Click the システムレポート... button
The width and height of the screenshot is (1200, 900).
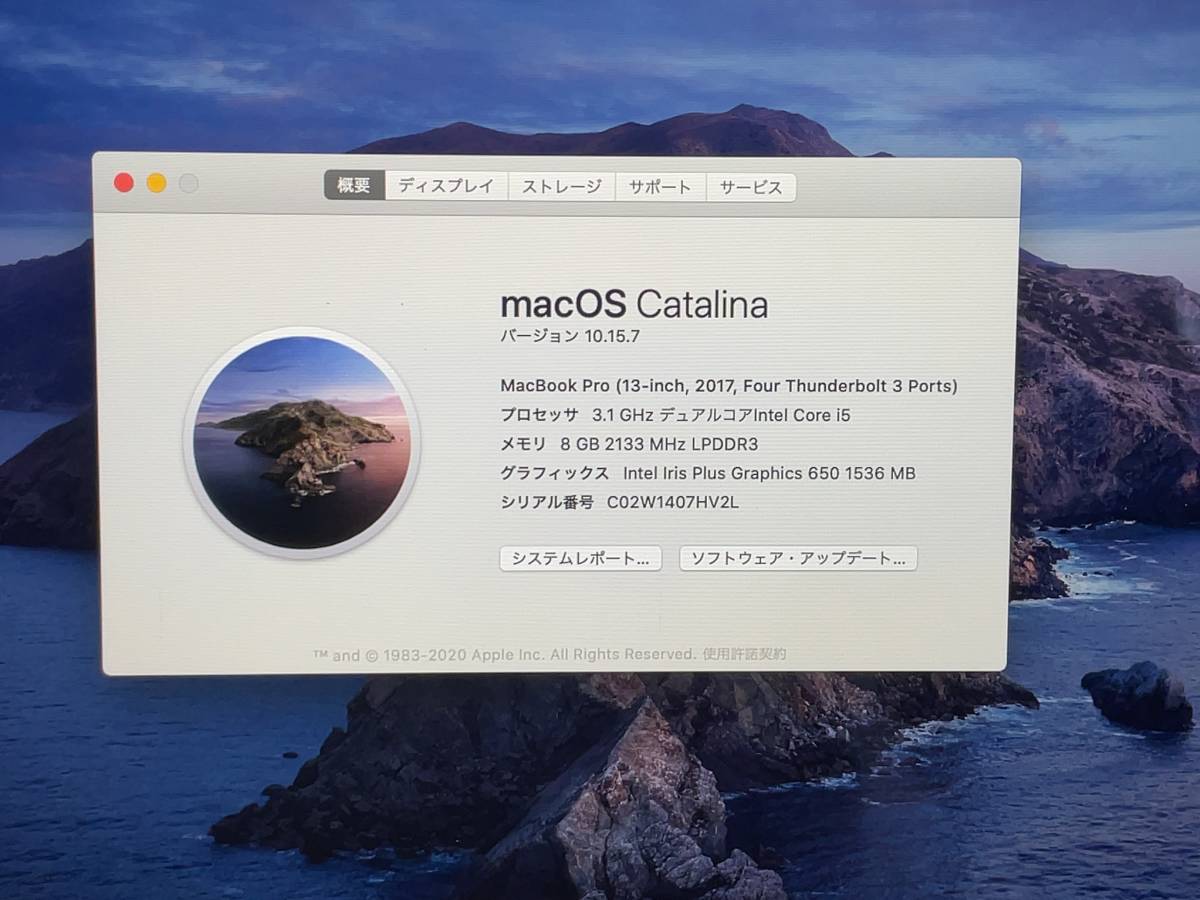tap(580, 558)
